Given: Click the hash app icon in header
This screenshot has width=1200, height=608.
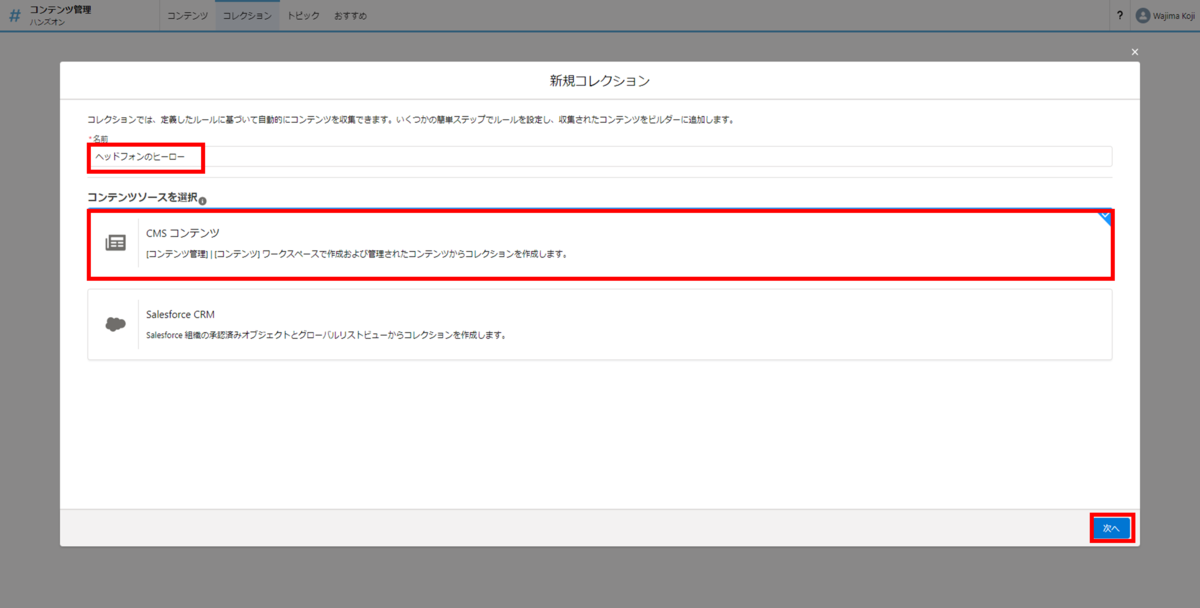Looking at the screenshot, I should (x=15, y=15).
